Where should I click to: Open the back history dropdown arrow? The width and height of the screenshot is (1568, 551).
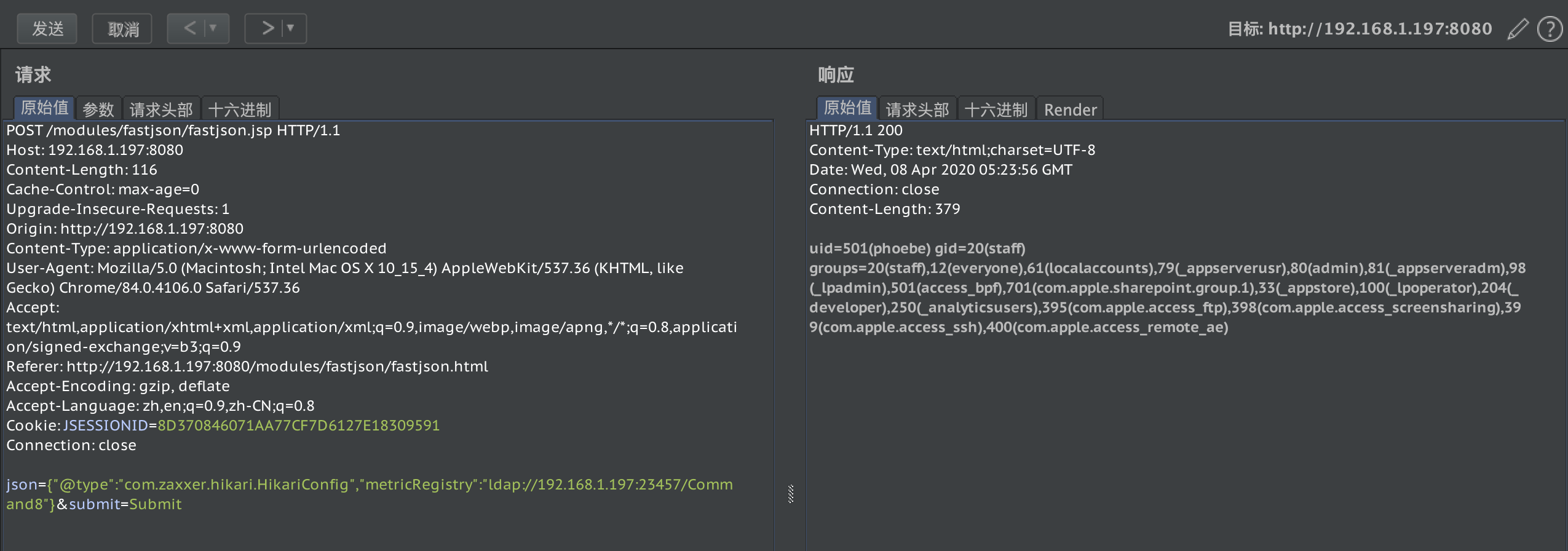tap(213, 28)
